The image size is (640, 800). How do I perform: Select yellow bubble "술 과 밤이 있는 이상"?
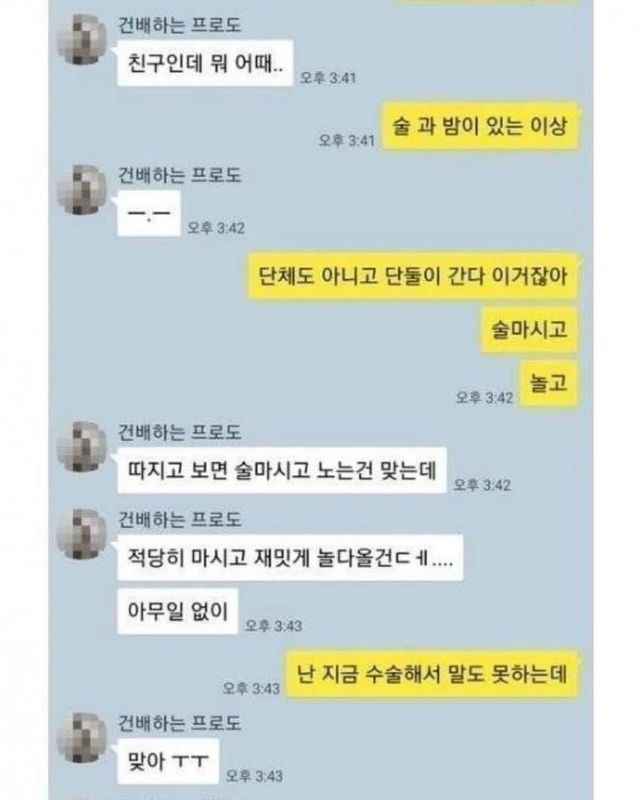click(x=480, y=126)
